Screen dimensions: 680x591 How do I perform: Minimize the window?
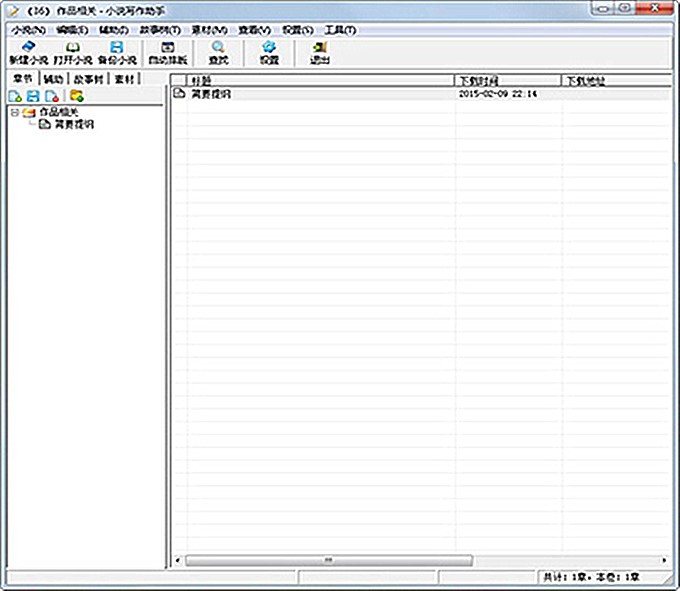(x=602, y=9)
